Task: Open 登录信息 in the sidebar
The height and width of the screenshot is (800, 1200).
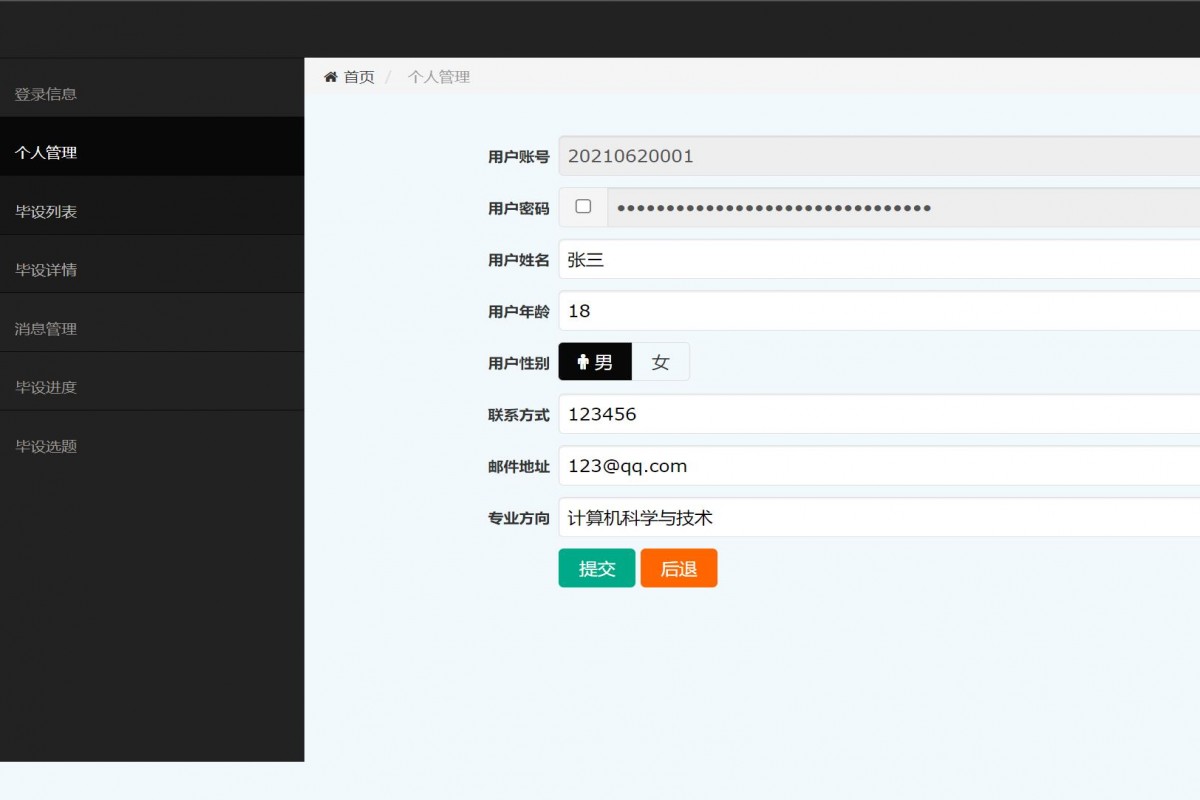Action: coord(46,94)
